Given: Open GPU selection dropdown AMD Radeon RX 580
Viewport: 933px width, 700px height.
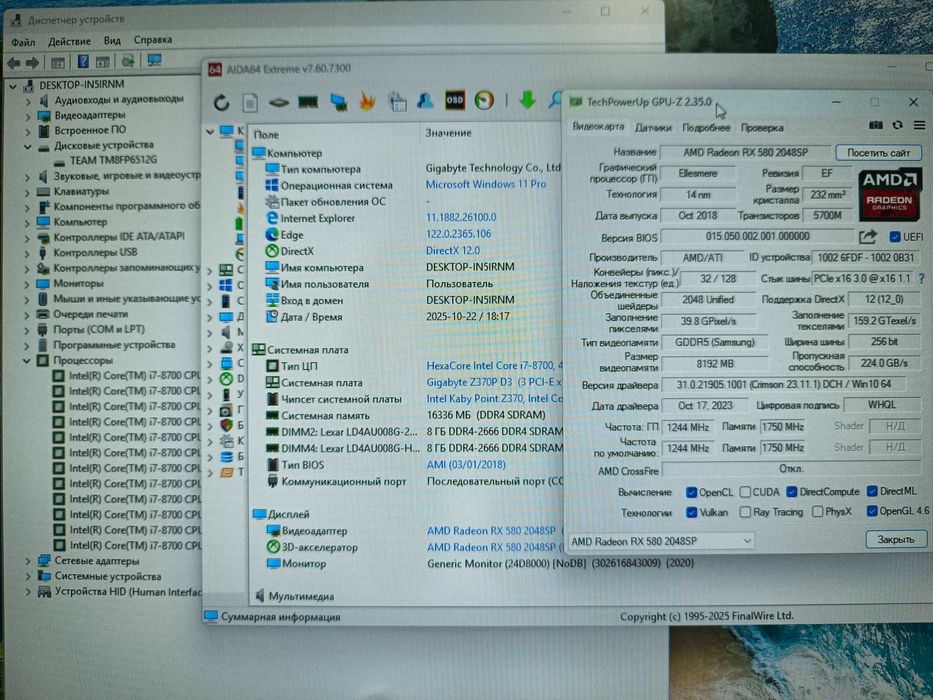Looking at the screenshot, I should pos(661,541).
